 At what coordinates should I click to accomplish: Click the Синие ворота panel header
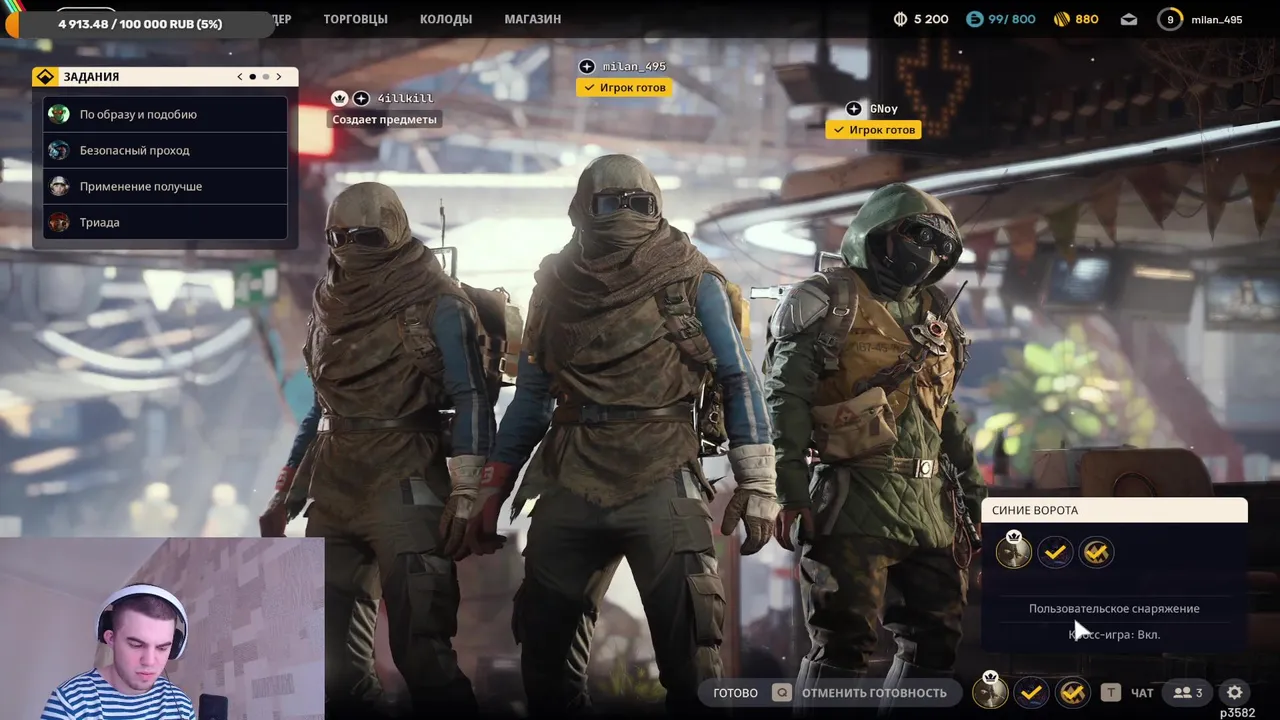(x=1114, y=510)
